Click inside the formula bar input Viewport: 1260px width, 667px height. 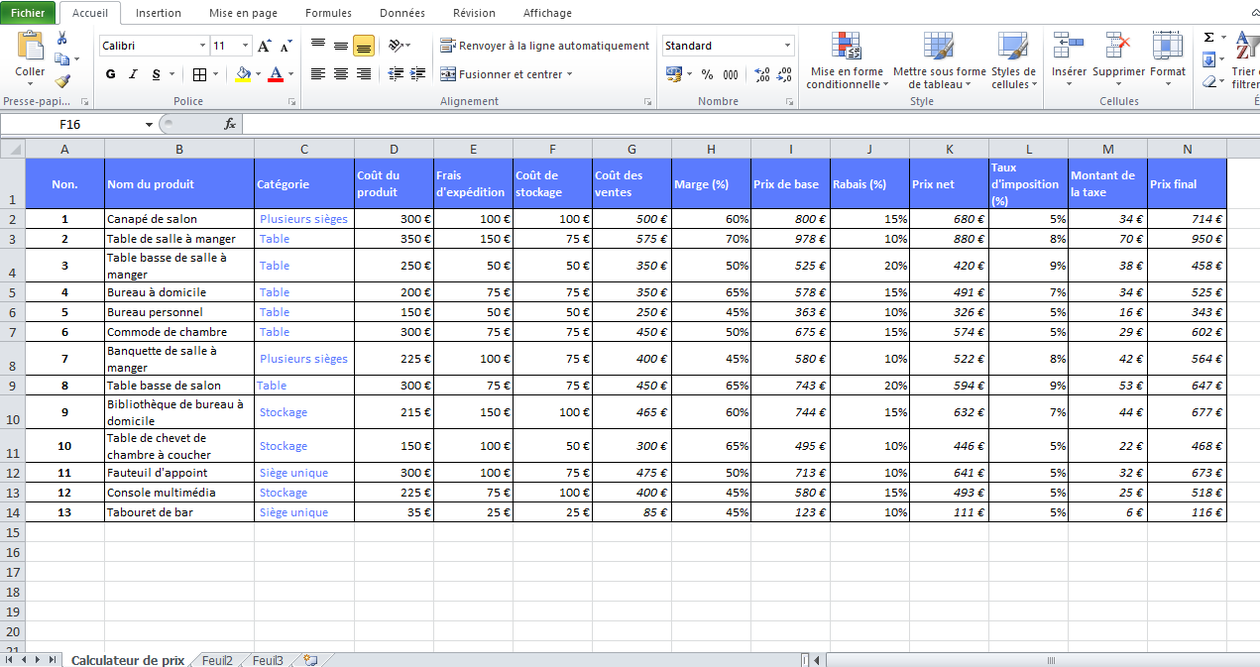pos(750,124)
